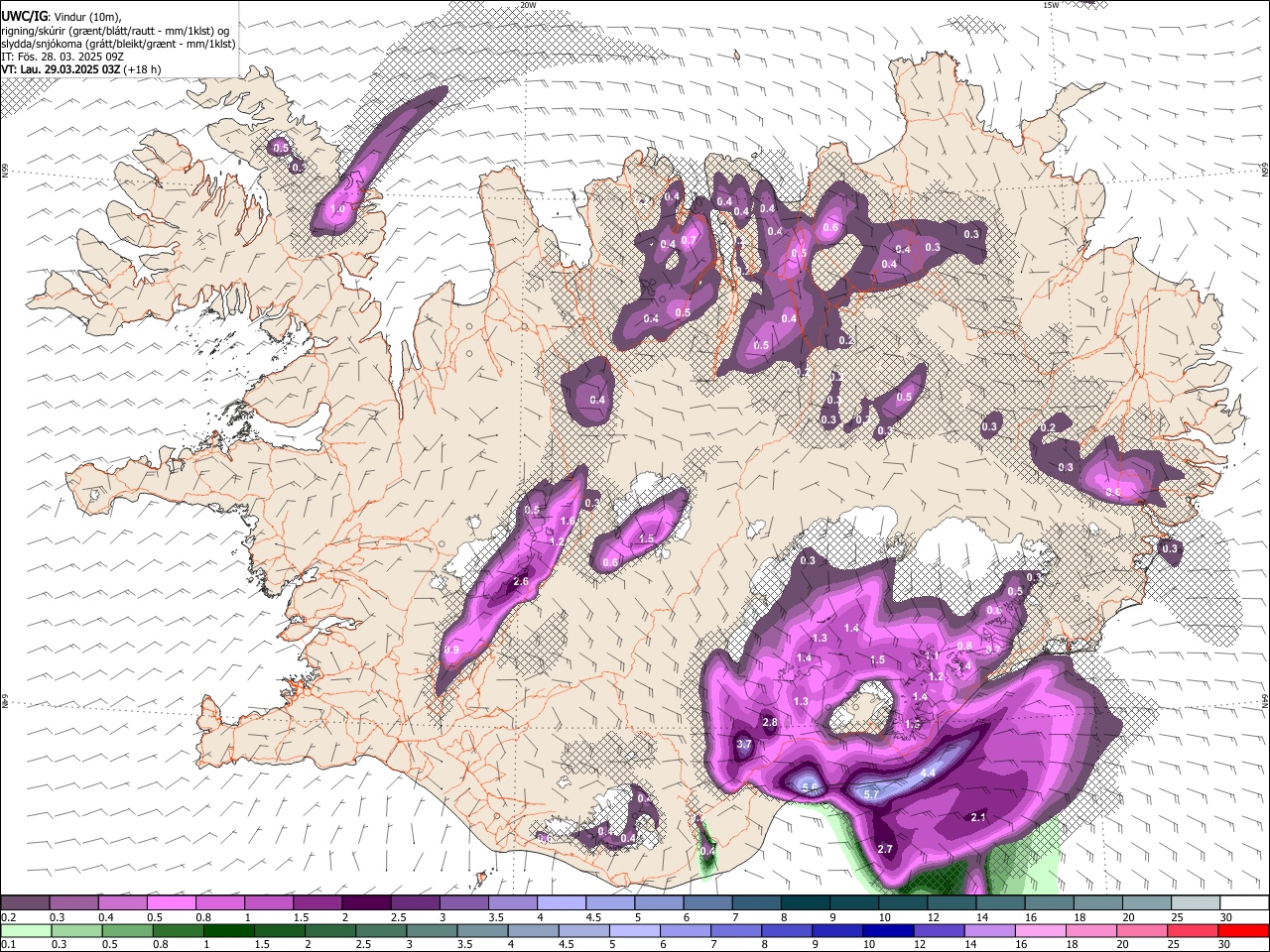
Task: Click the 1.0 value on the map
Action: [x=337, y=209]
